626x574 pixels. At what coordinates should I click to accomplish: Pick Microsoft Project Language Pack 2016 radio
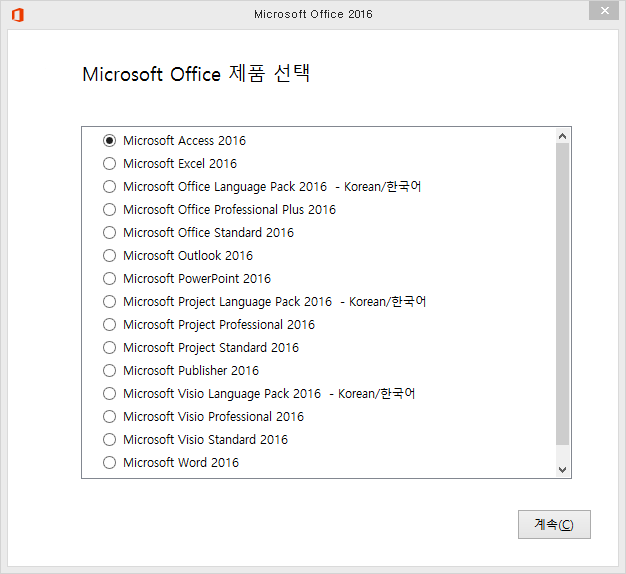pos(109,301)
